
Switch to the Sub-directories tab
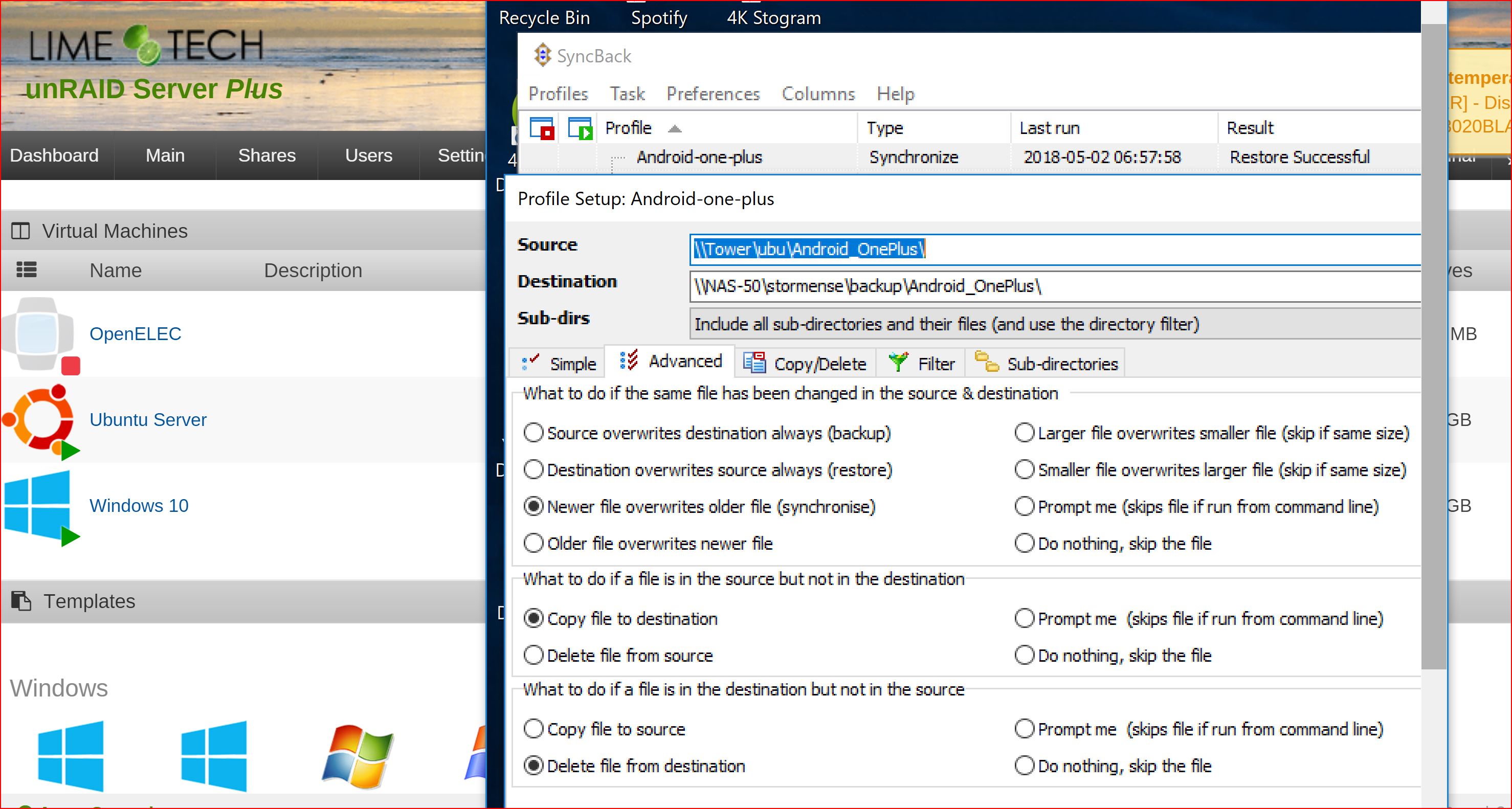coord(1046,363)
